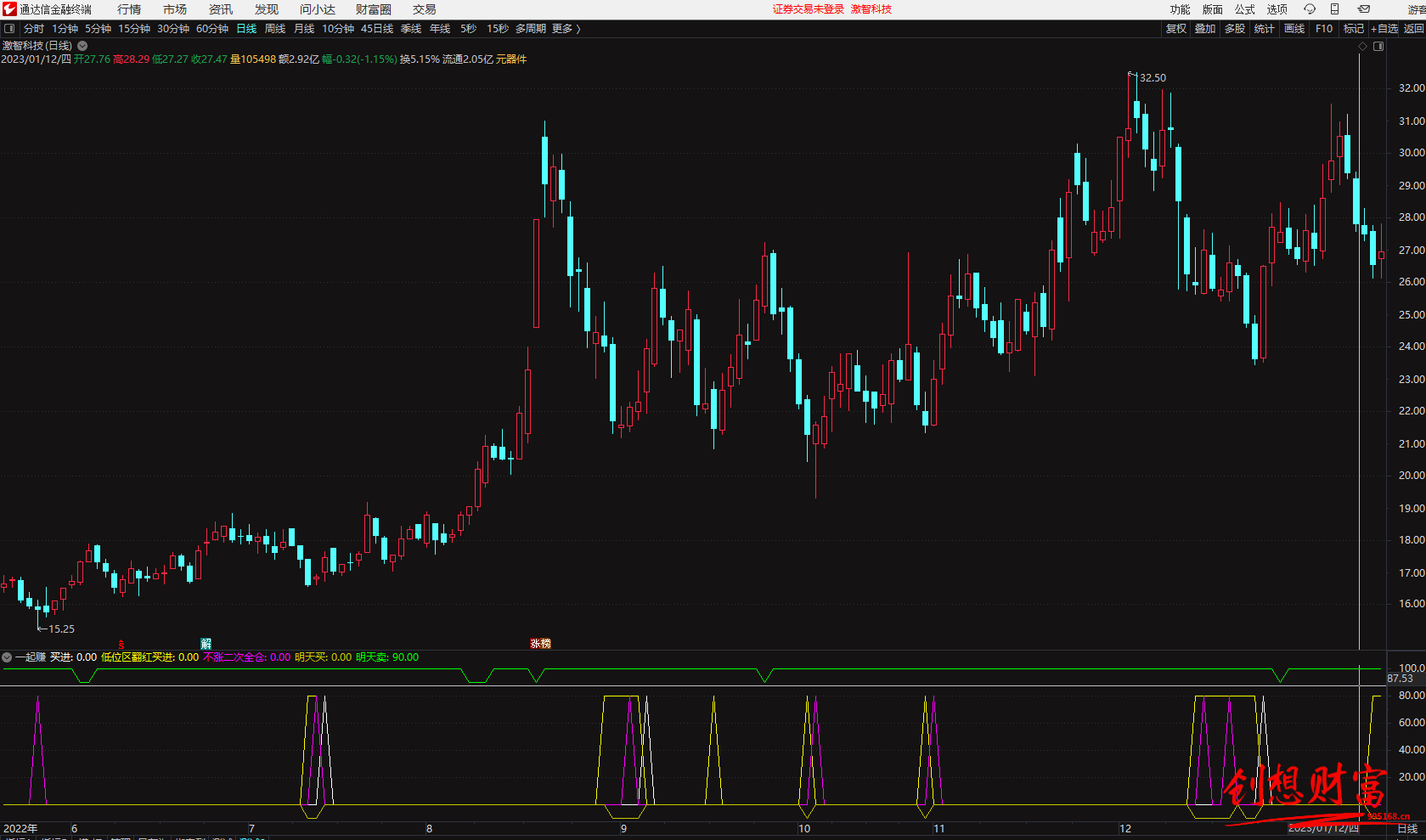Click the 元器件 sector label
Image resolution: width=1426 pixels, height=840 pixels.
pos(511,59)
